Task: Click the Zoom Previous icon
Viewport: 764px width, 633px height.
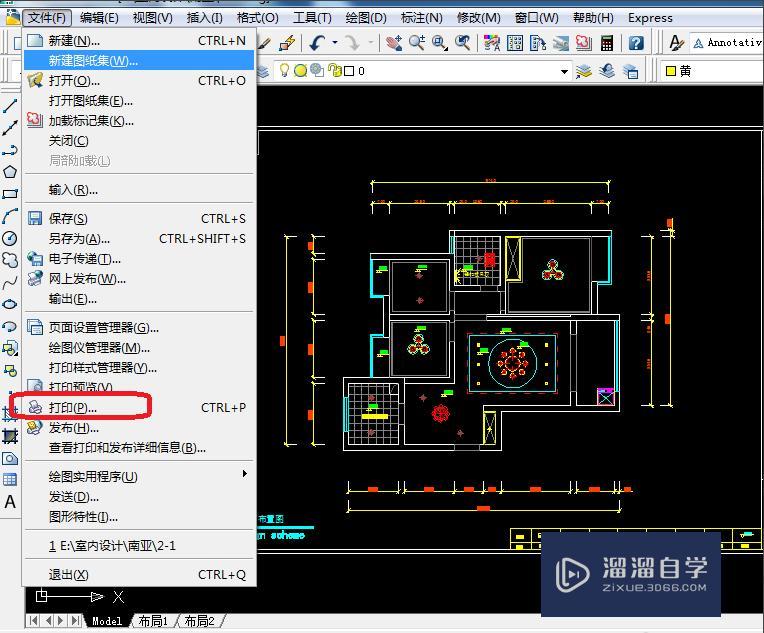Action: coord(462,43)
